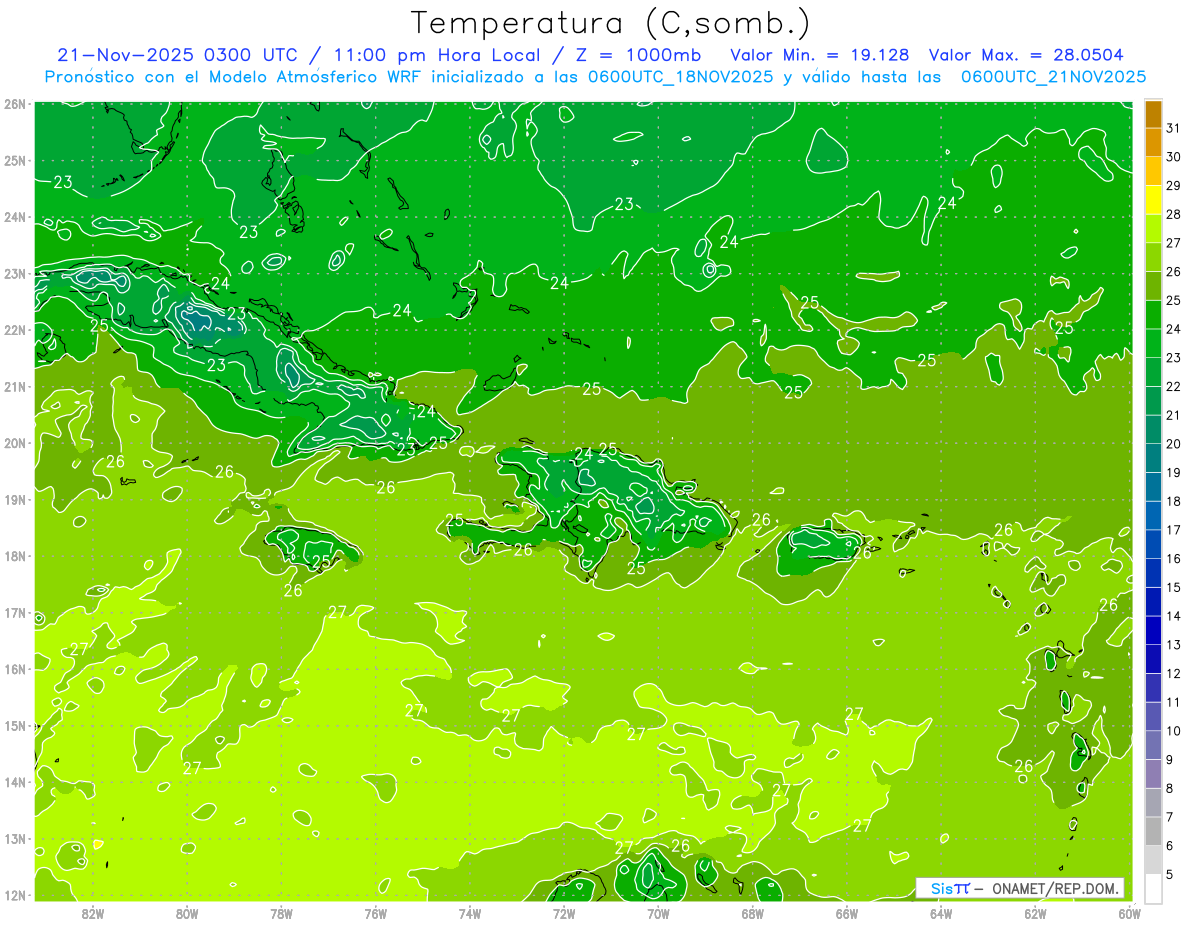Pick the green swatch between legend values 23 and 24
Viewport: 1200px width, 927px height.
[1154, 343]
